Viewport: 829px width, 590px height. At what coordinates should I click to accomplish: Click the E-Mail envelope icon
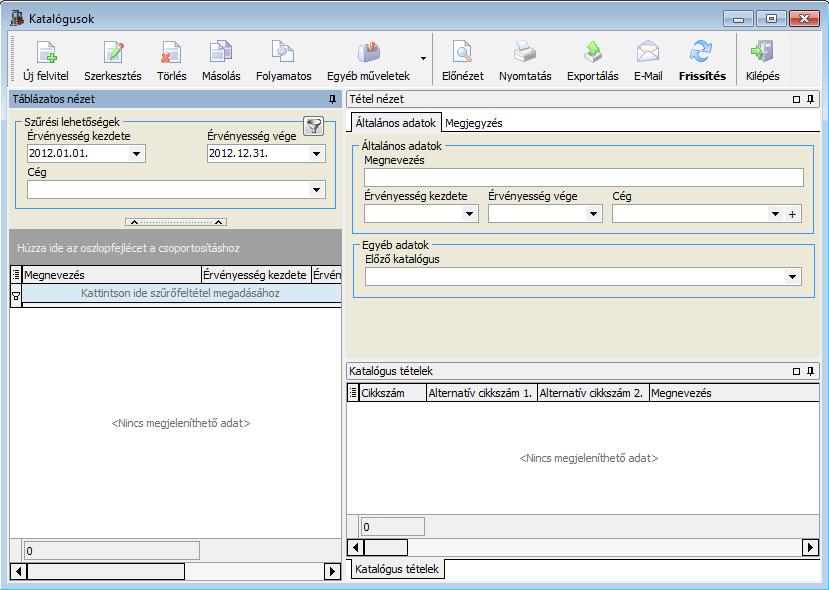click(x=648, y=53)
